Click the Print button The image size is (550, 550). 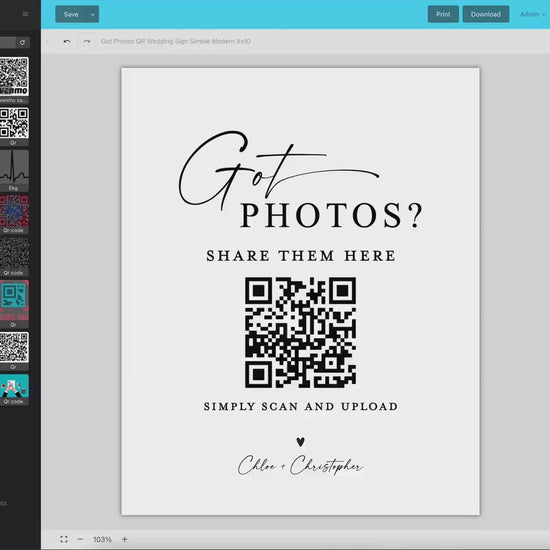[x=443, y=14]
